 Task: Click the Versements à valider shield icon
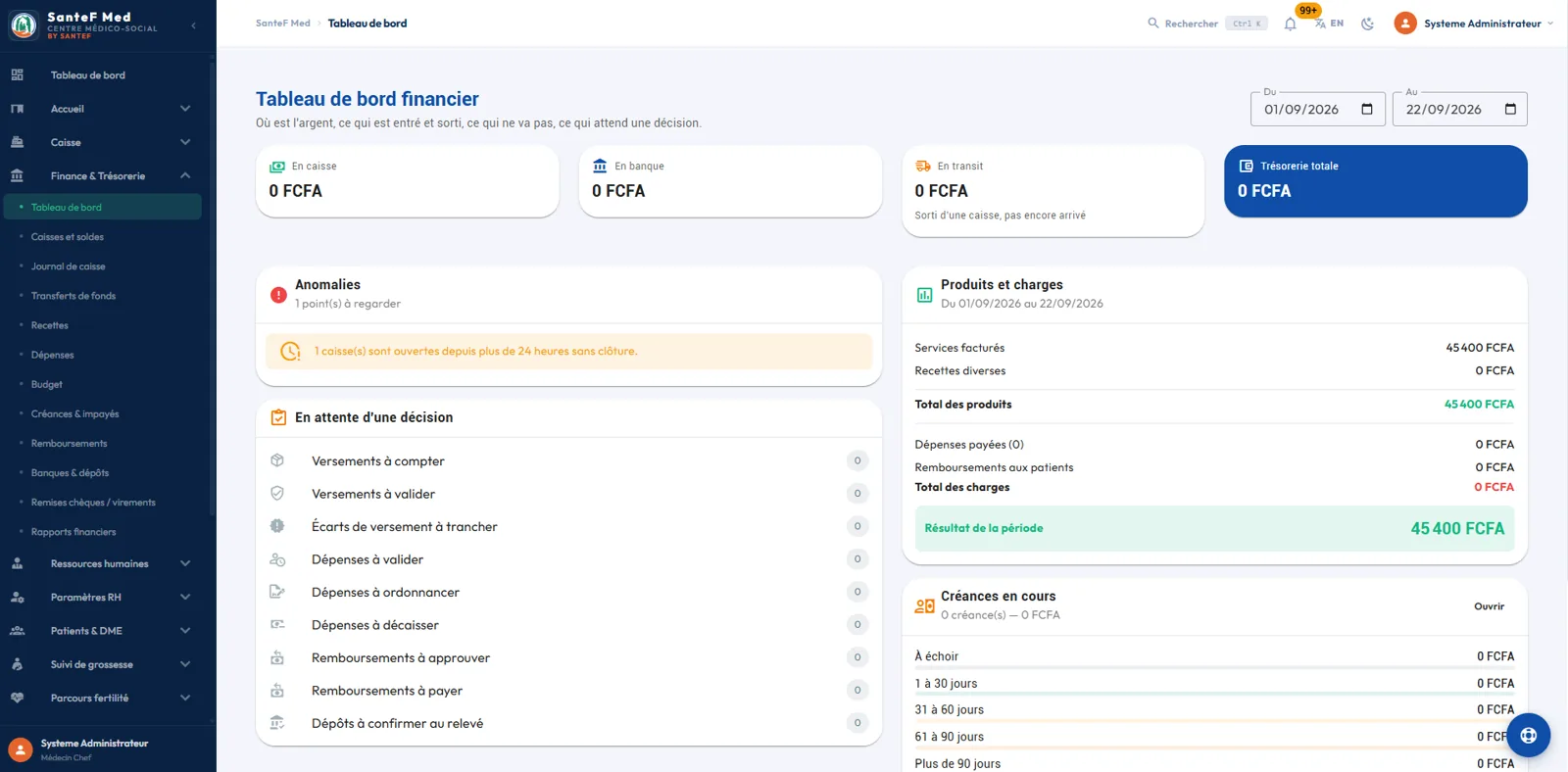(x=277, y=494)
